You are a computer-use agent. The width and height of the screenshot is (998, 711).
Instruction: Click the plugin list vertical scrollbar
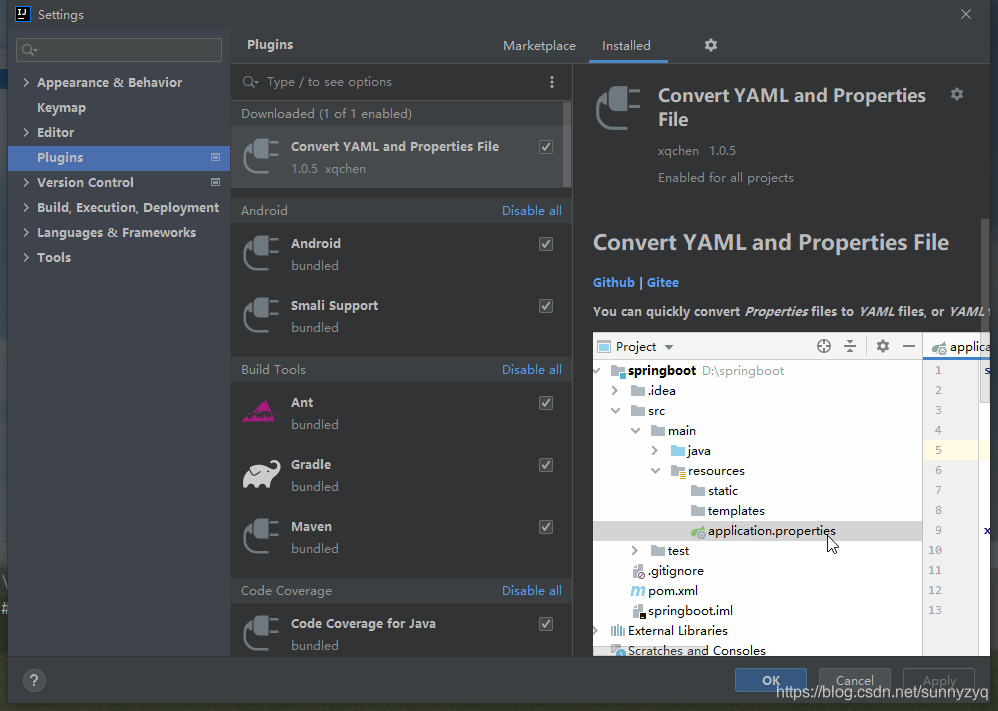567,143
